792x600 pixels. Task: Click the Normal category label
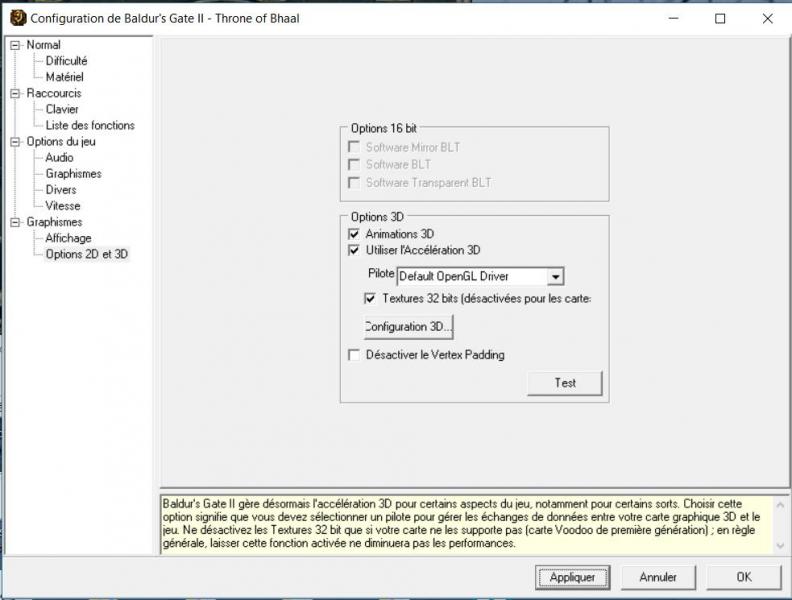pyautogui.click(x=43, y=45)
